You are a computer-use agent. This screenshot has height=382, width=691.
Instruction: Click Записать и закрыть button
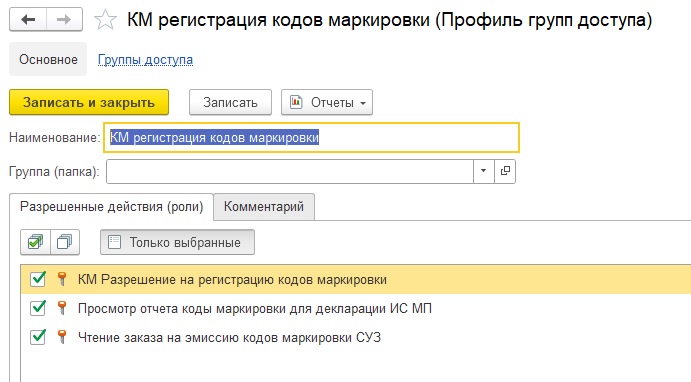pos(89,102)
